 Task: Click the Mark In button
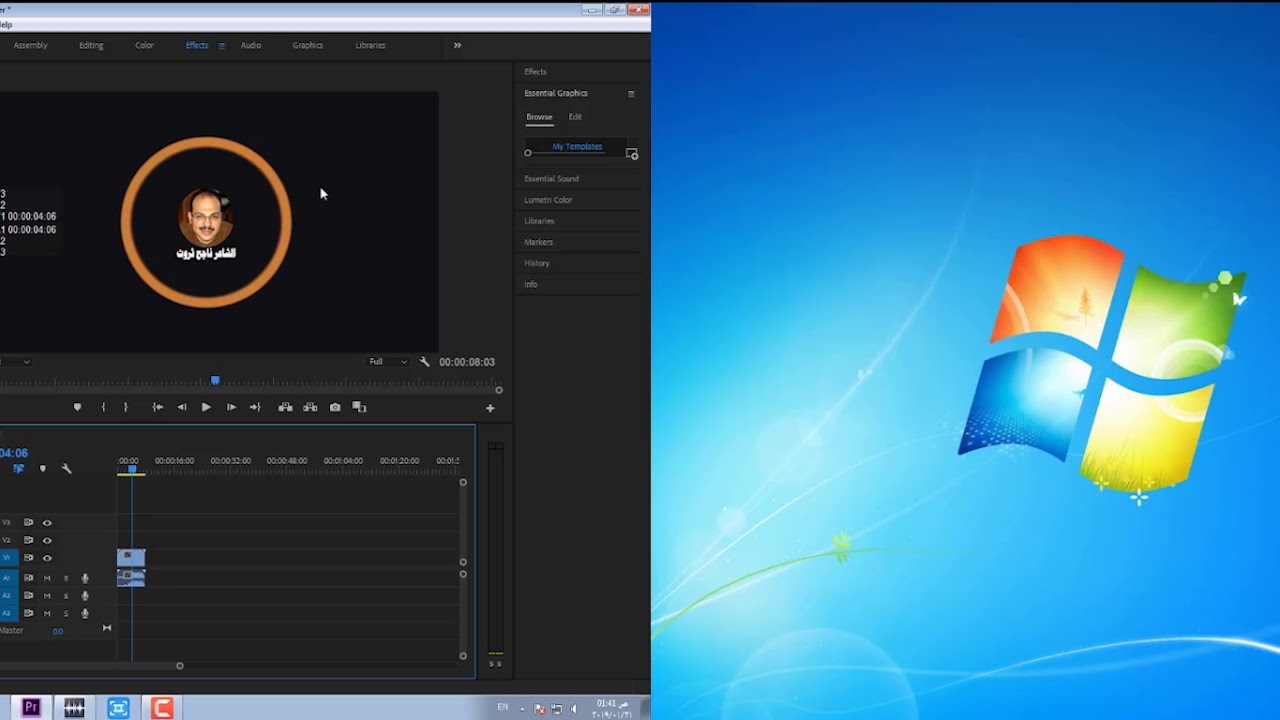coord(103,407)
